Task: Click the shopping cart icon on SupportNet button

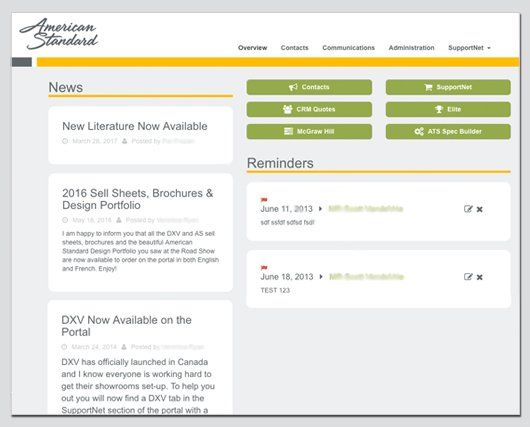Action: (x=428, y=87)
